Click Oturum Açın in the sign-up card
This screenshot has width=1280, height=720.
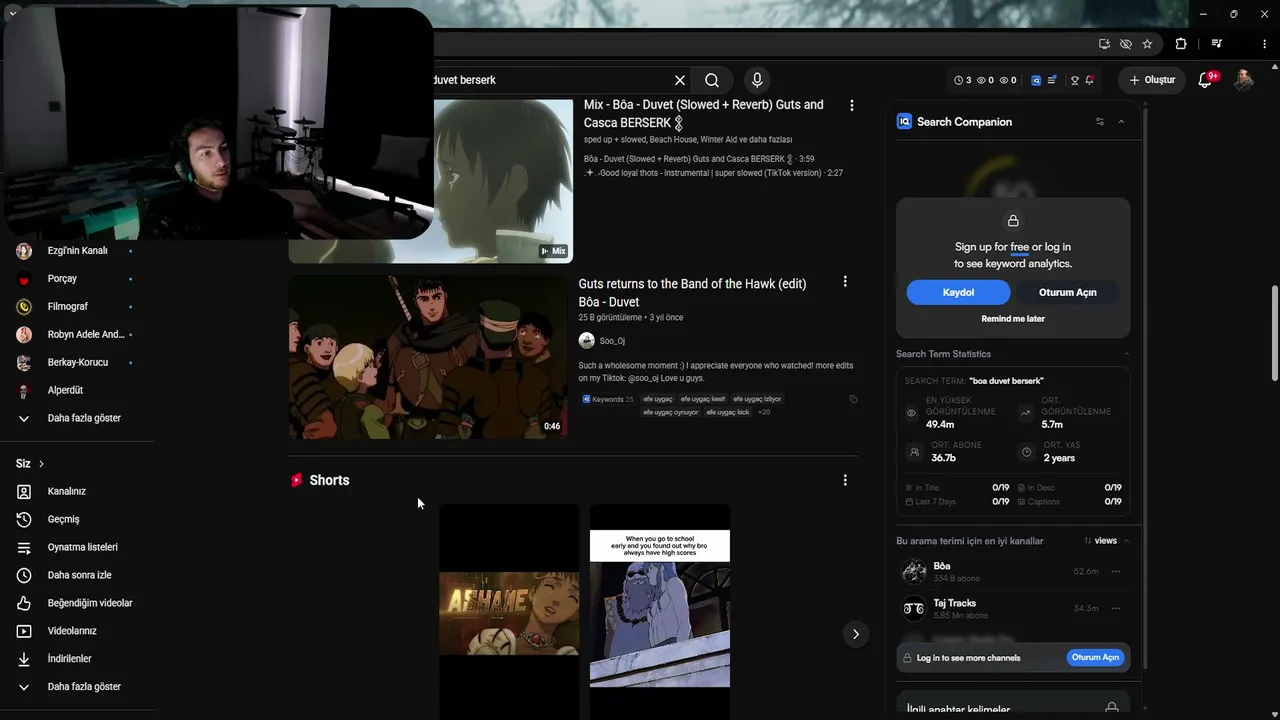1068,292
